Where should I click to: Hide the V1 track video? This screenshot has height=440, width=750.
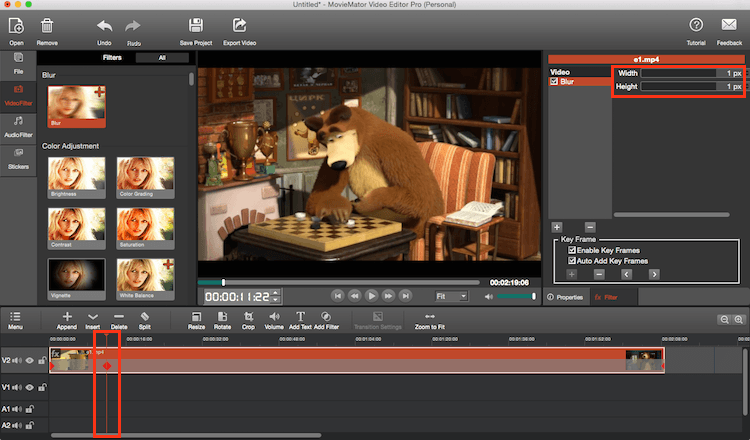click(x=30, y=387)
